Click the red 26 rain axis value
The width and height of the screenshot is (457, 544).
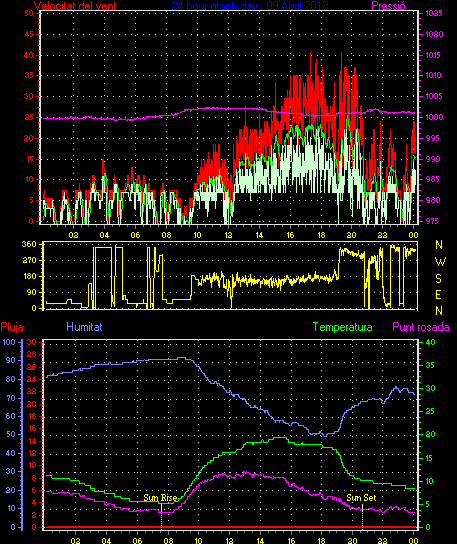[32, 367]
